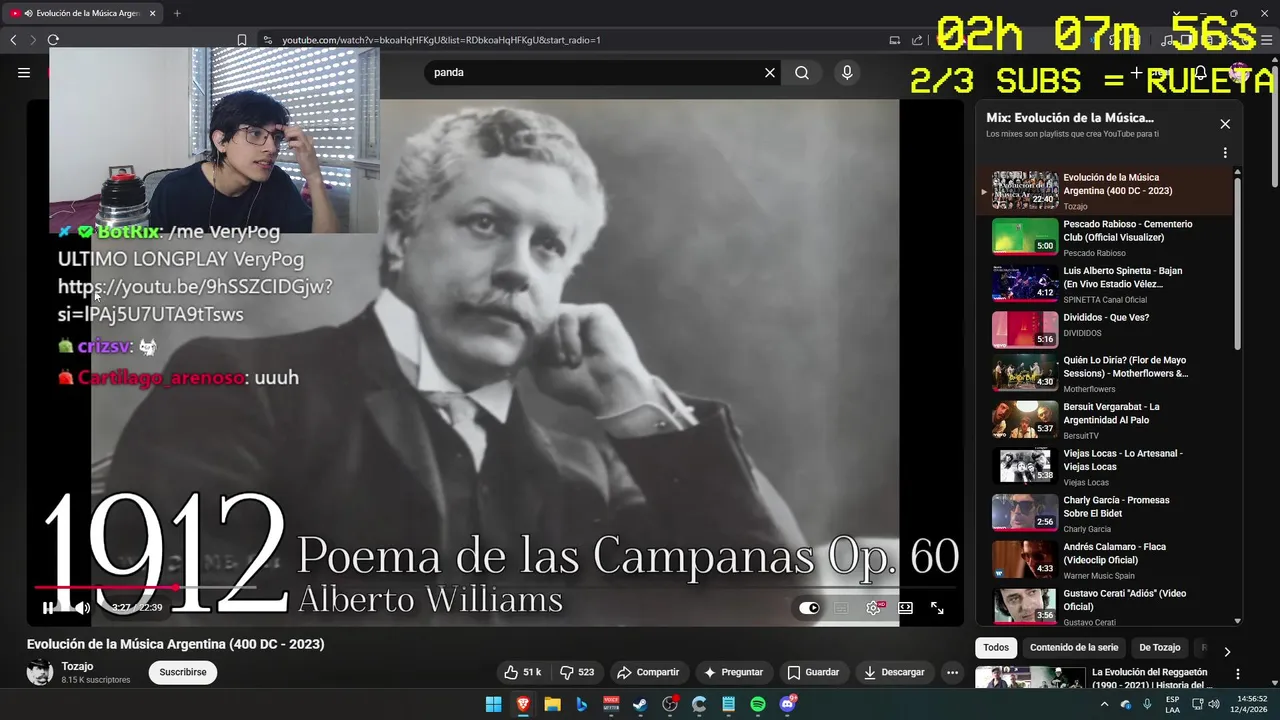
Task: Open the YouTube guide hamburger menu
Action: [x=24, y=72]
